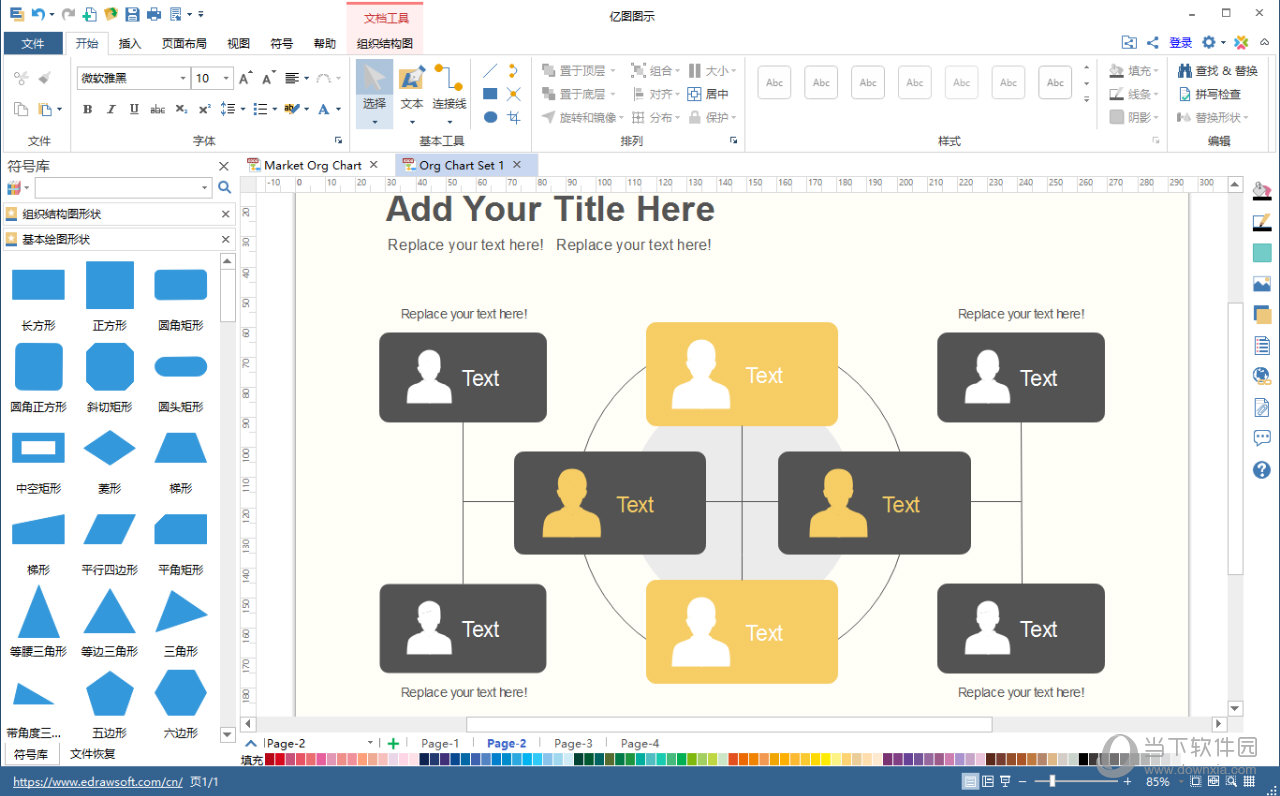Image resolution: width=1280 pixels, height=796 pixels.
Task: Open the font name 微软雅黑 dropdown
Action: click(183, 78)
